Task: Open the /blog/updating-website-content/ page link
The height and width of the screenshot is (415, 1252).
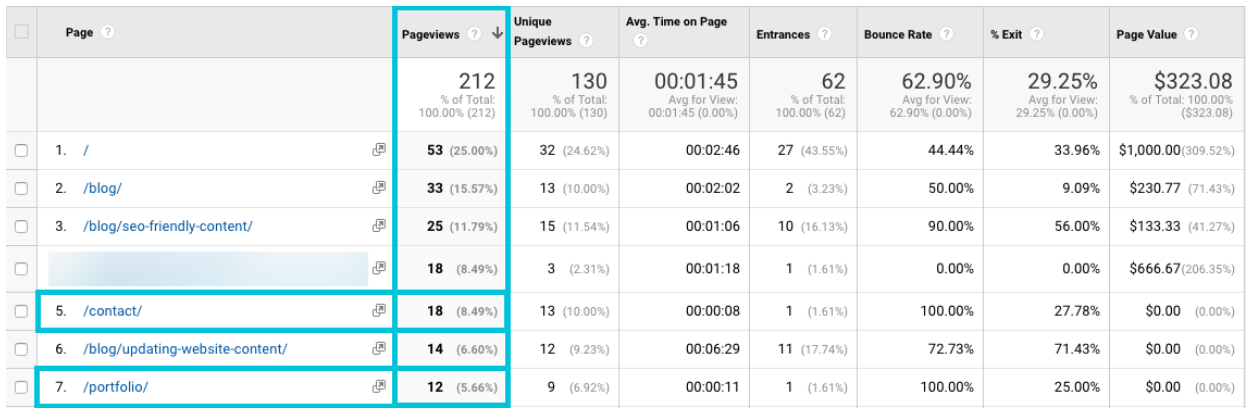Action: click(x=185, y=349)
